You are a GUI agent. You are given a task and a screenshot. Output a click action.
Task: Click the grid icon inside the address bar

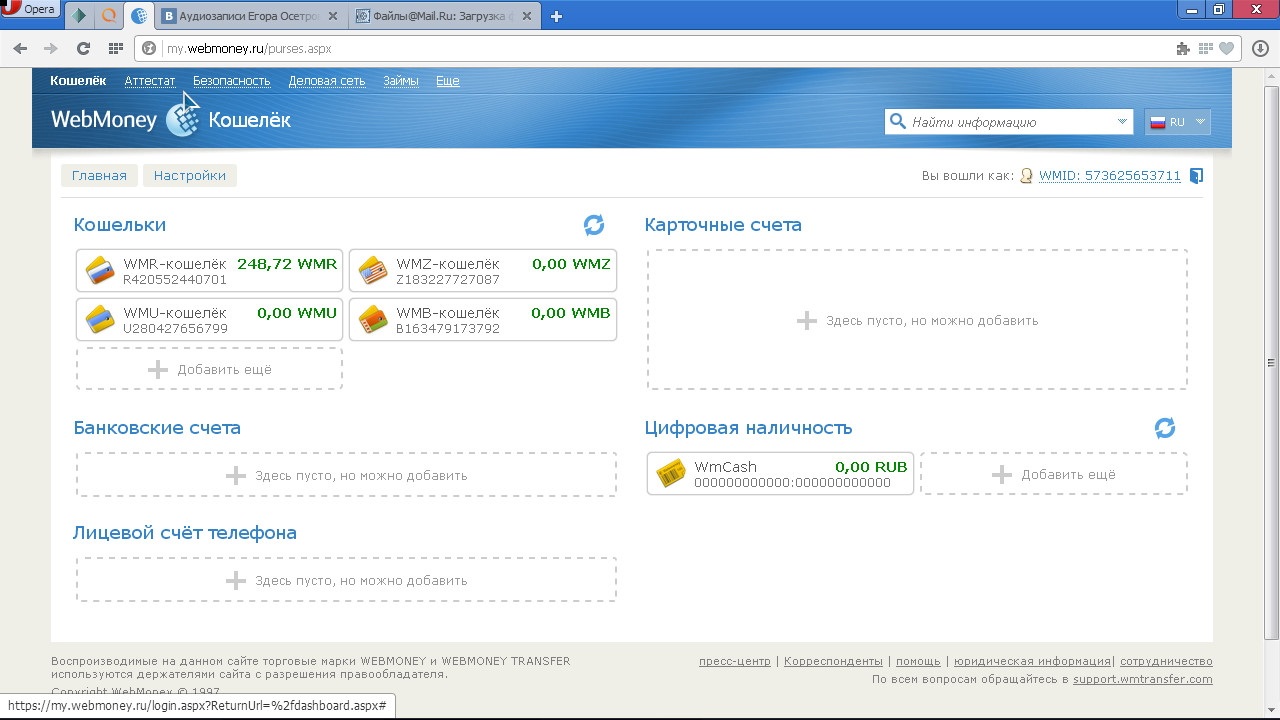[1206, 48]
